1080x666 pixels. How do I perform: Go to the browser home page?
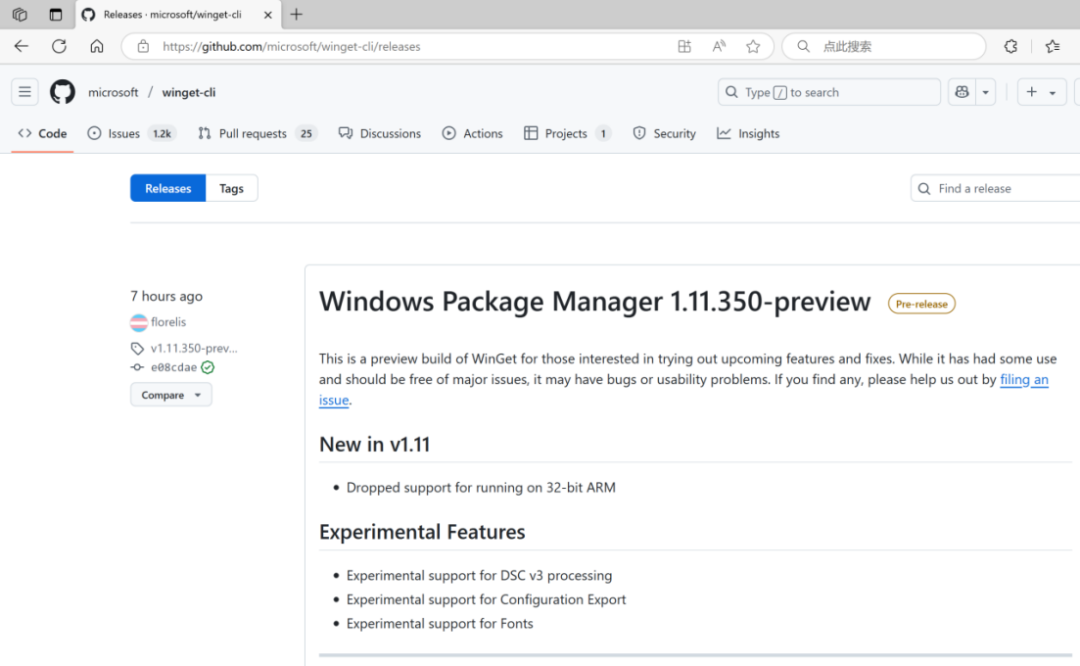point(95,46)
